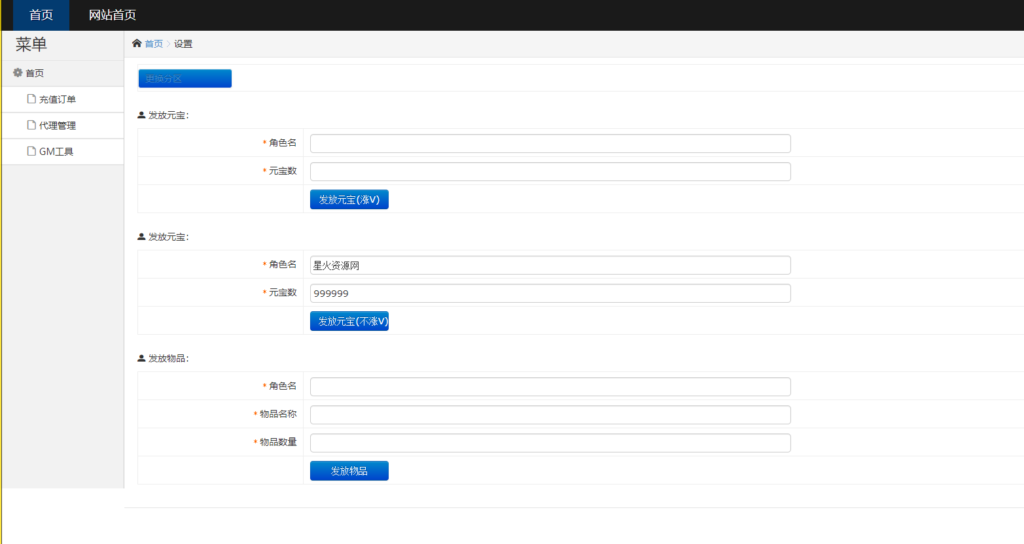This screenshot has height=544, width=1024.
Task: Focus the empty 角色名 field in first section
Action: 550,143
